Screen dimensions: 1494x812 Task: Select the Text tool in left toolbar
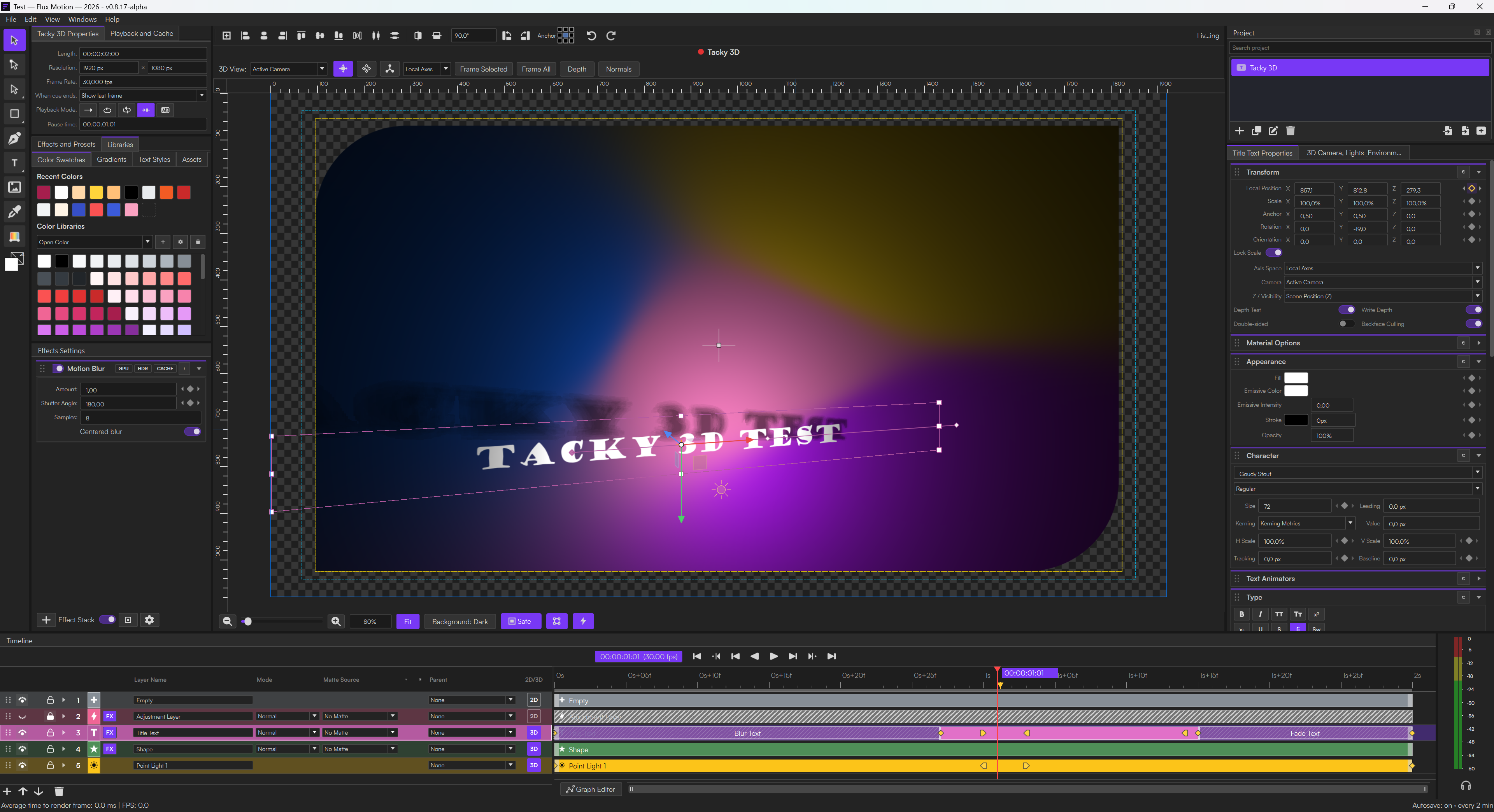14,163
